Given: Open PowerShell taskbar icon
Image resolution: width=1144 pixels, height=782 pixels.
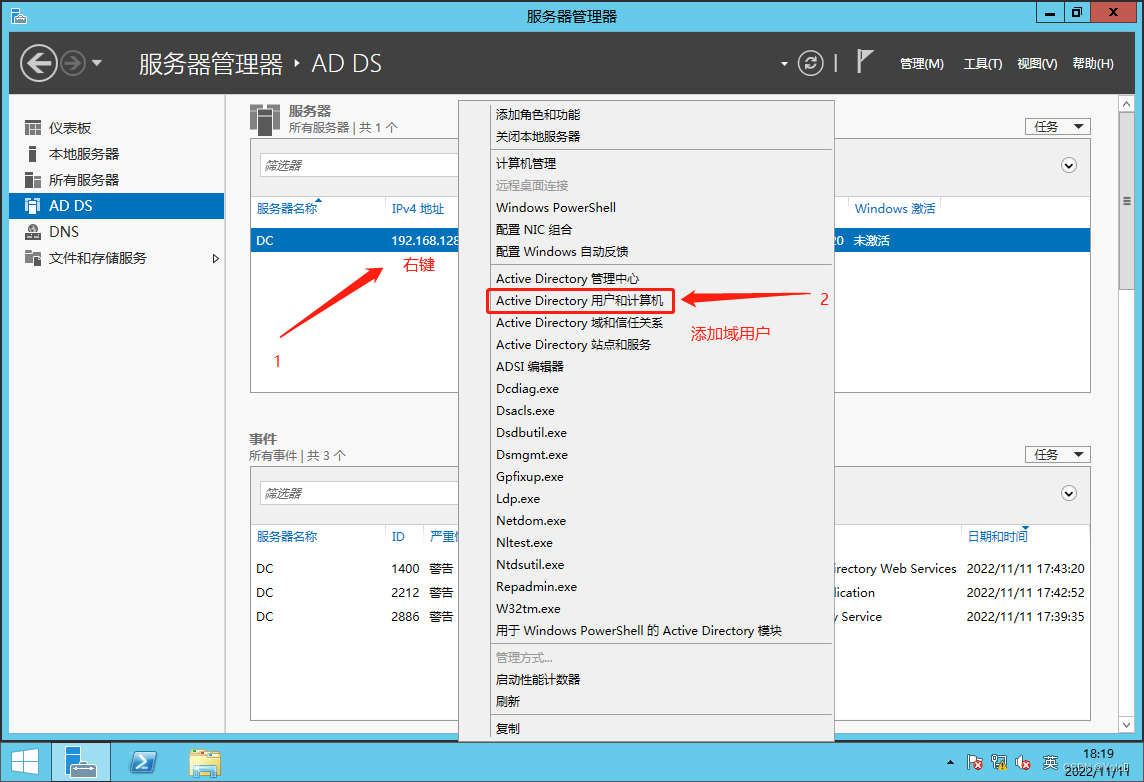Looking at the screenshot, I should click(142, 762).
